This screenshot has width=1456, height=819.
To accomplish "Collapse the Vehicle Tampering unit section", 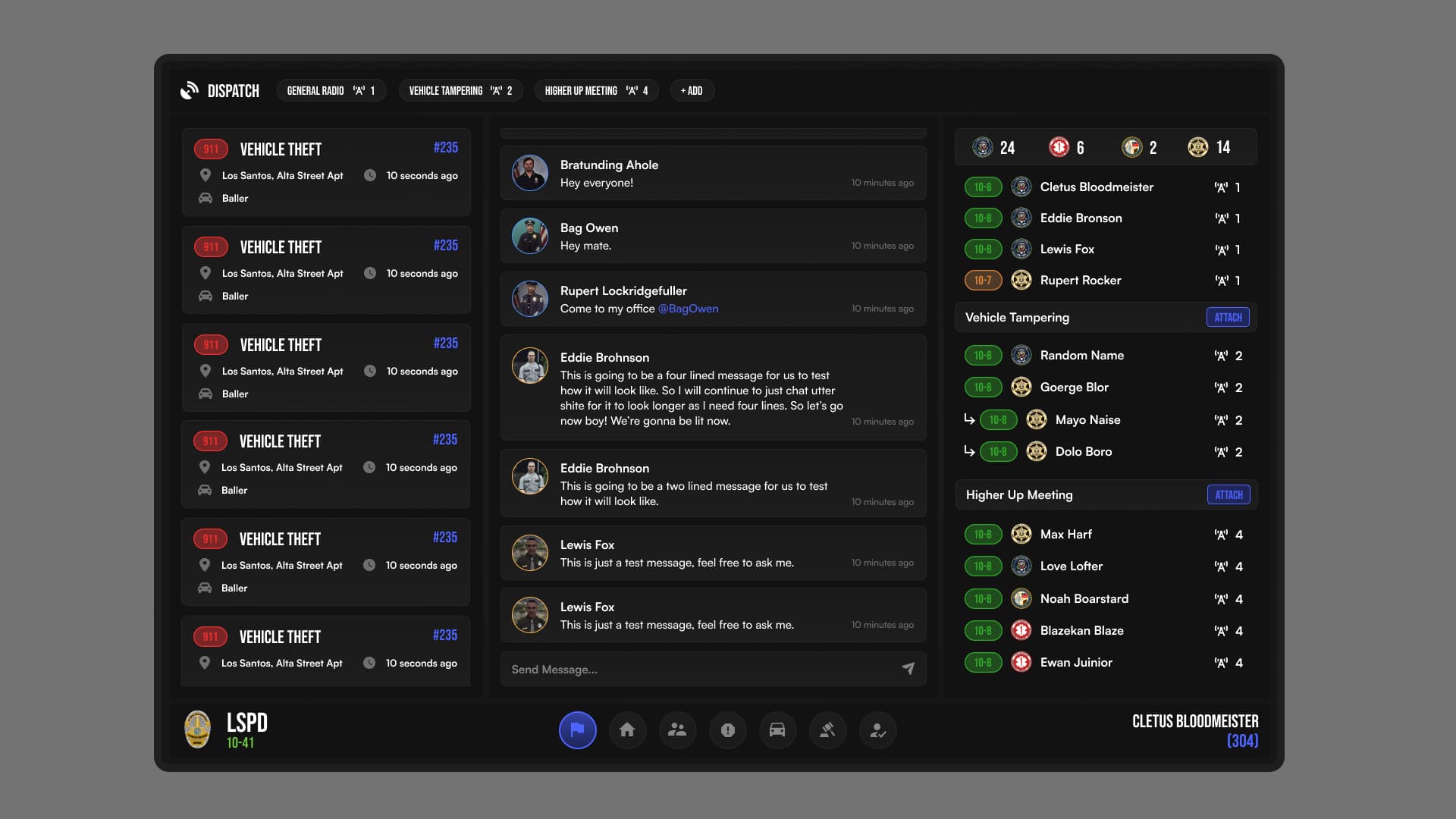I will [x=1018, y=317].
